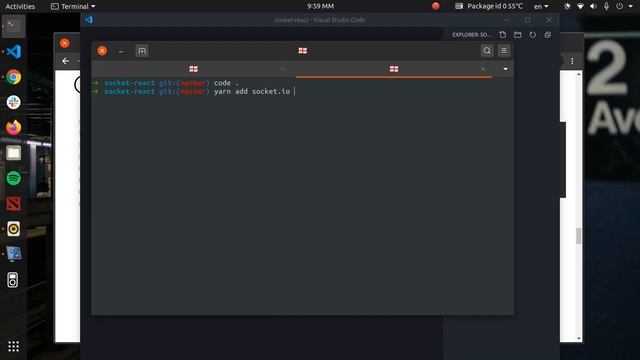The height and width of the screenshot is (360, 640).
Task: Open the power system menu
Action: 620,6
